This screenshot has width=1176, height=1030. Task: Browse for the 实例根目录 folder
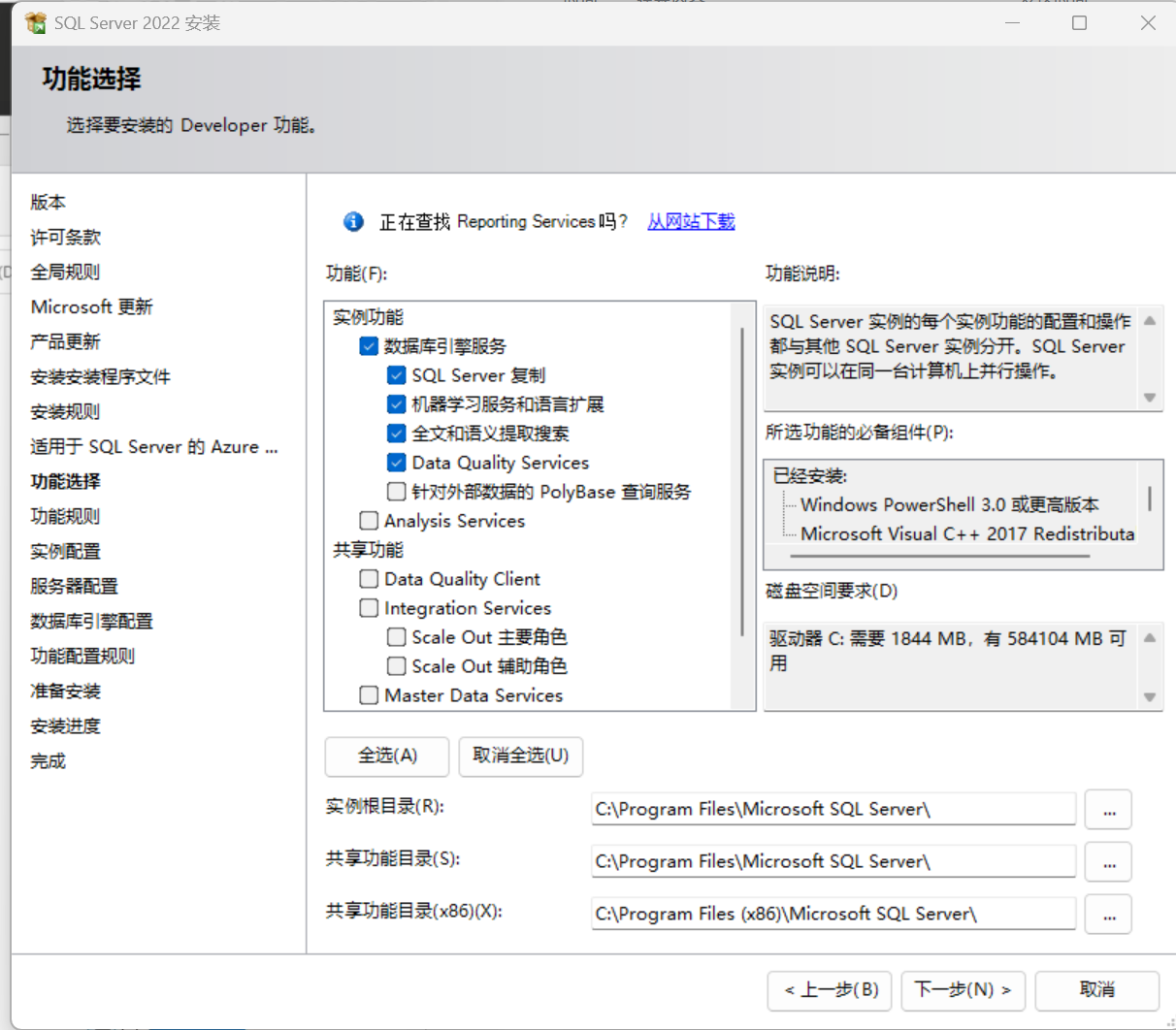1109,810
